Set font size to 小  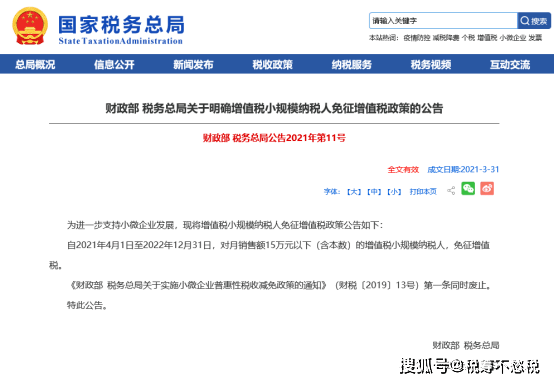tap(394, 192)
